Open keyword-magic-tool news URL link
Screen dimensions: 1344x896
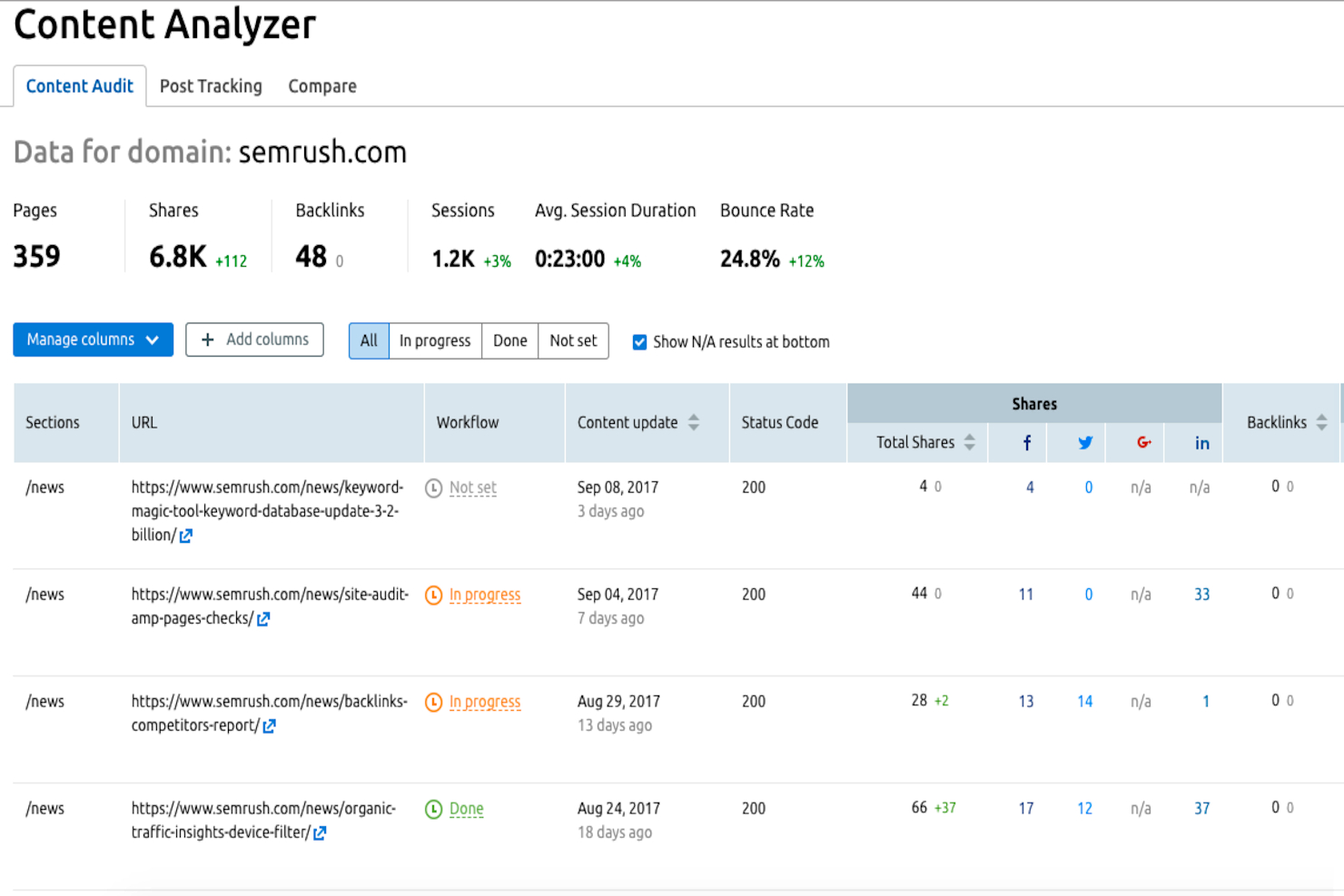point(267,511)
